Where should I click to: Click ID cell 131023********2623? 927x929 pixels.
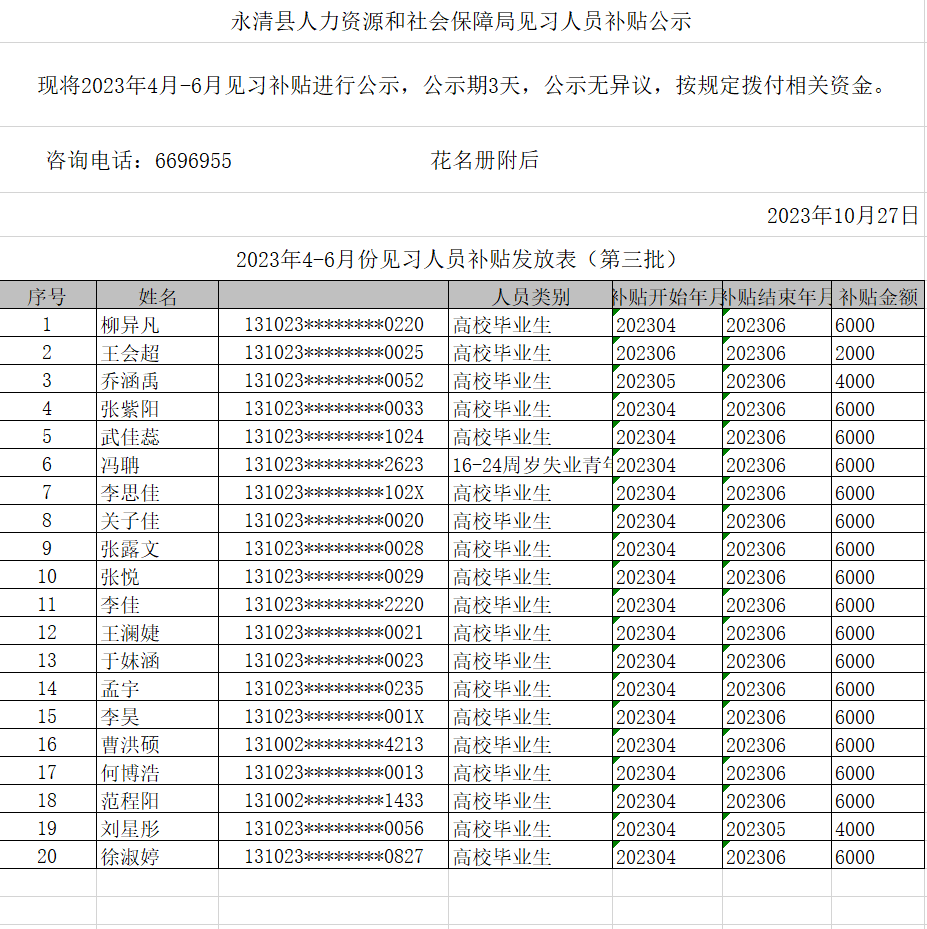click(x=333, y=464)
